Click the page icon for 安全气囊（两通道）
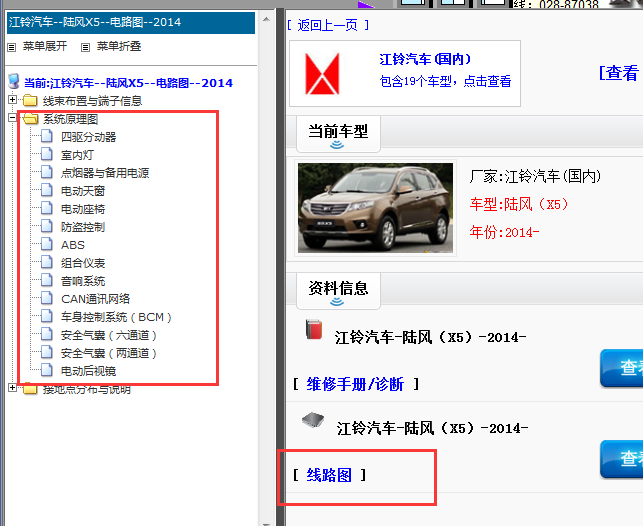 click(47, 353)
